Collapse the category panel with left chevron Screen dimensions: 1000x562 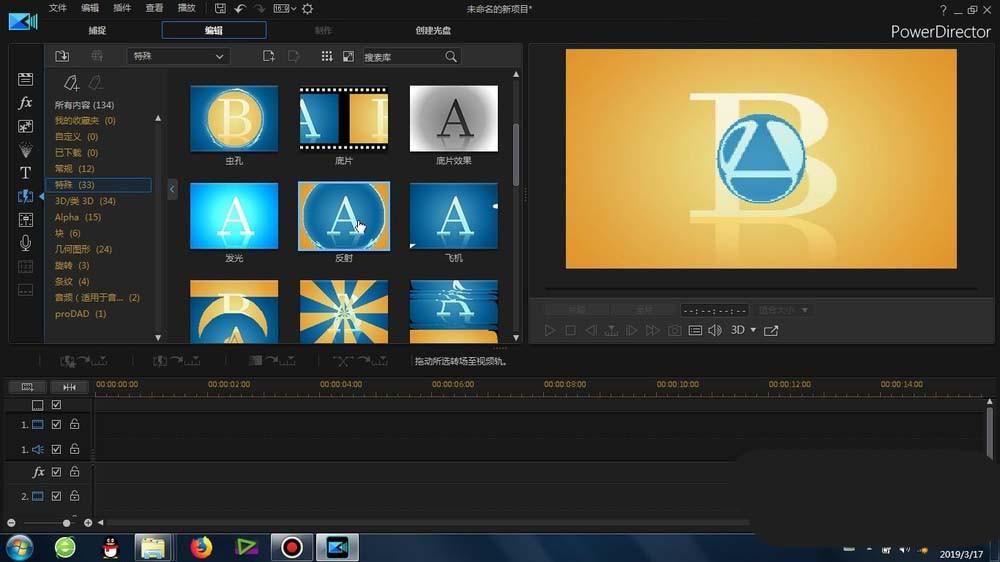[172, 189]
